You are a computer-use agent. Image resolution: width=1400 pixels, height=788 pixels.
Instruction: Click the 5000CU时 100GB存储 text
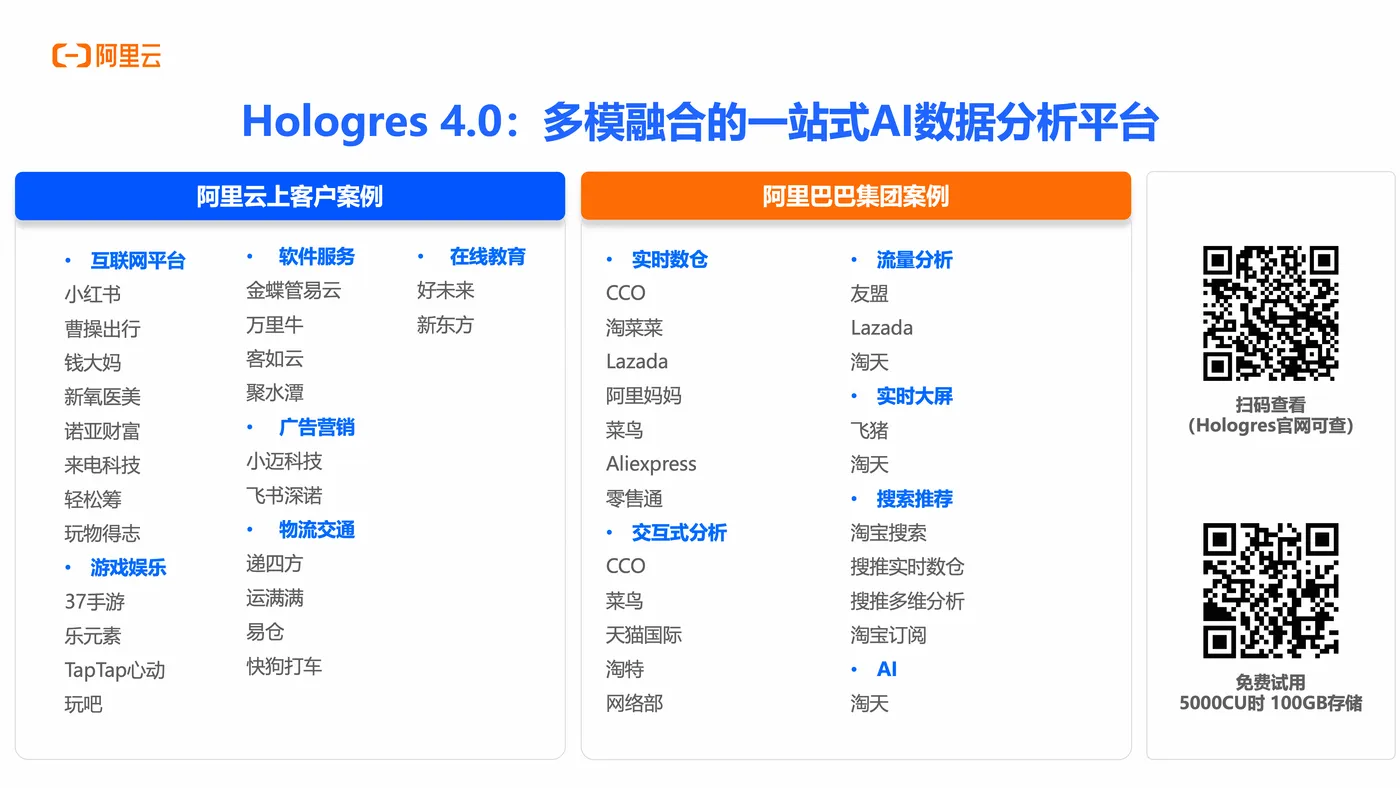coord(1270,703)
